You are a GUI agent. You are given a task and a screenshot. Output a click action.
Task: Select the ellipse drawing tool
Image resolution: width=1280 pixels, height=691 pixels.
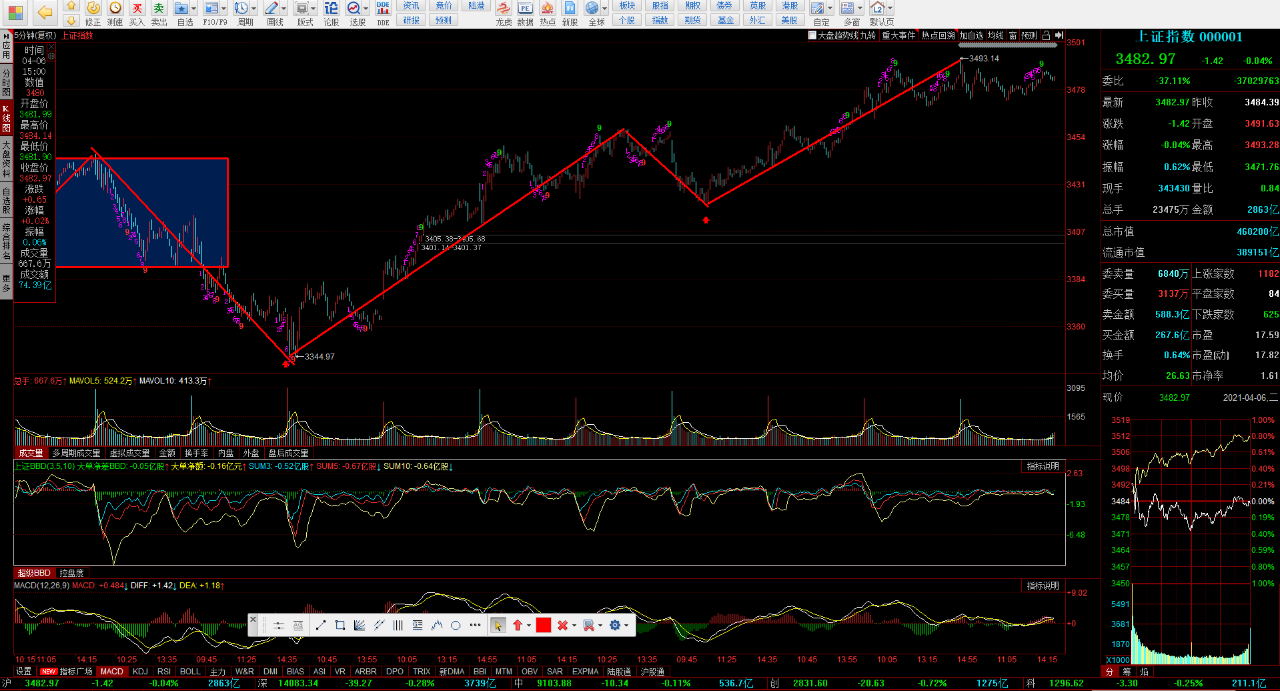pos(455,625)
